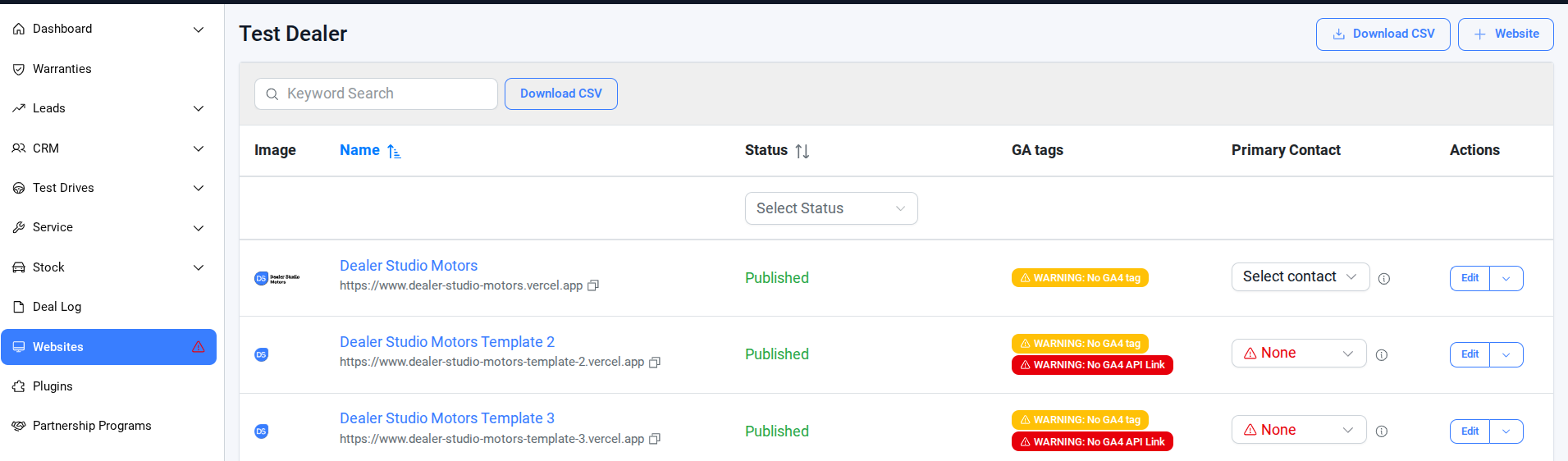Click the info icon beside Select contact
This screenshot has height=461, width=1568.
1384,279
